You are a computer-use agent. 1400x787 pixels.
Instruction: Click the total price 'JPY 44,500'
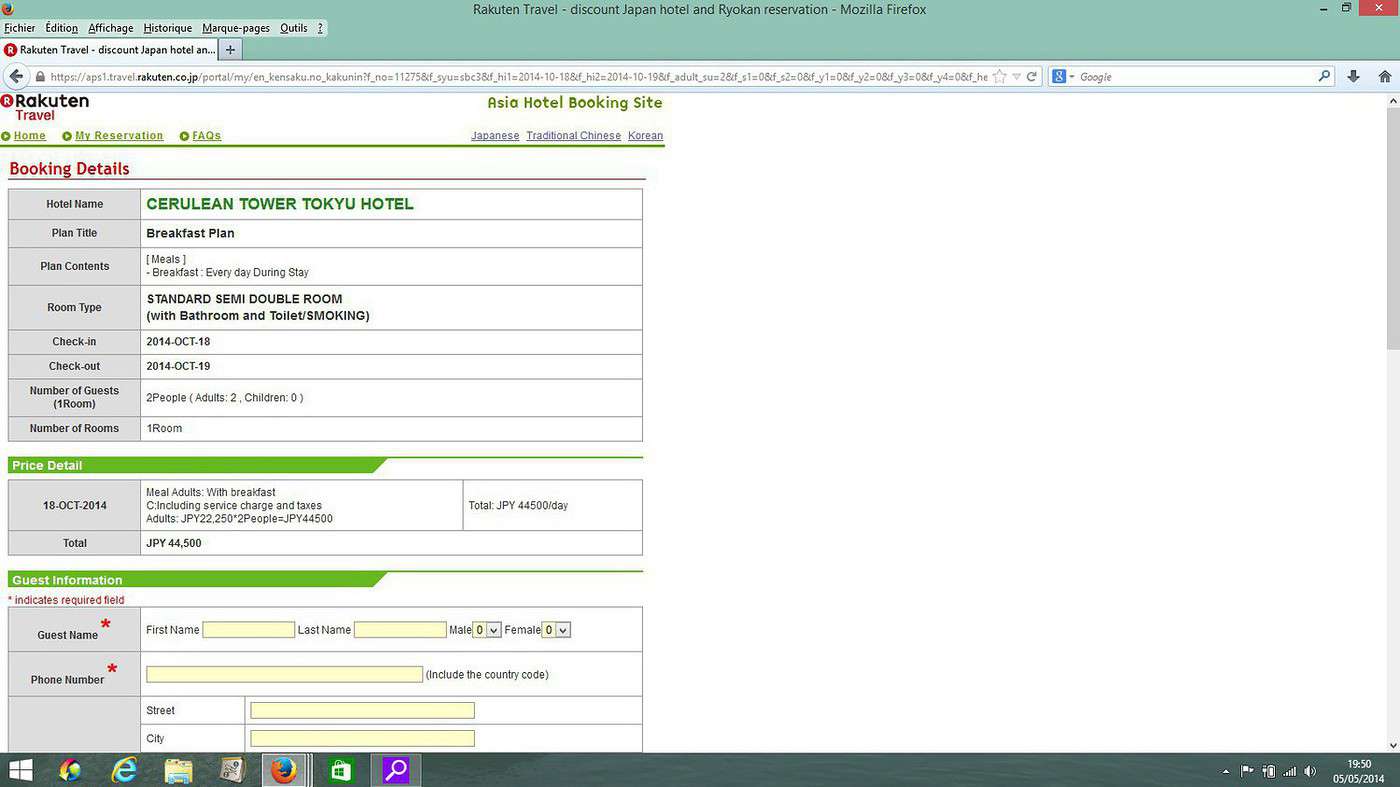tap(174, 543)
